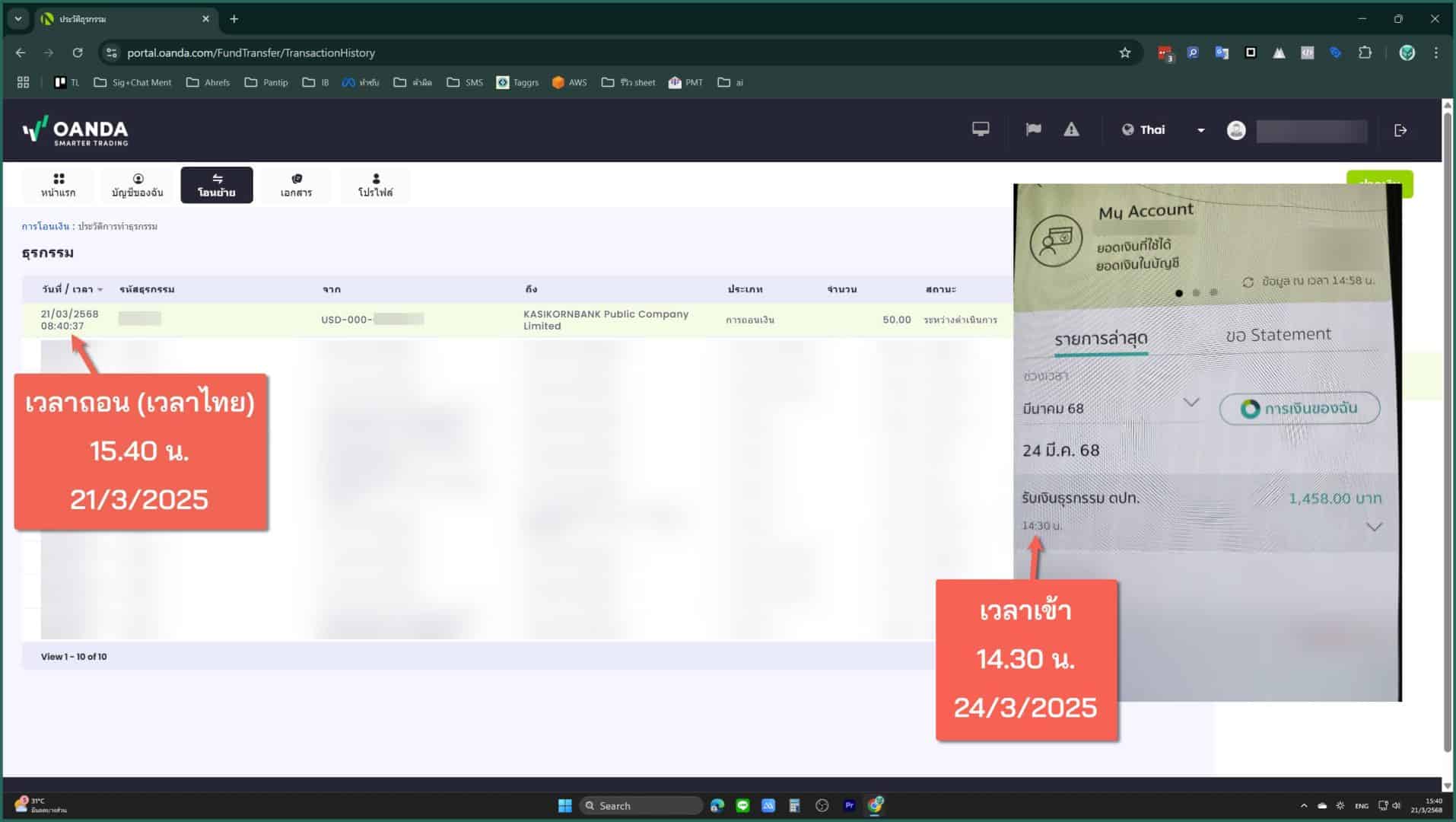This screenshot has width=1456, height=822.
Task: Open the gray code brackets extension
Action: coord(1307,53)
